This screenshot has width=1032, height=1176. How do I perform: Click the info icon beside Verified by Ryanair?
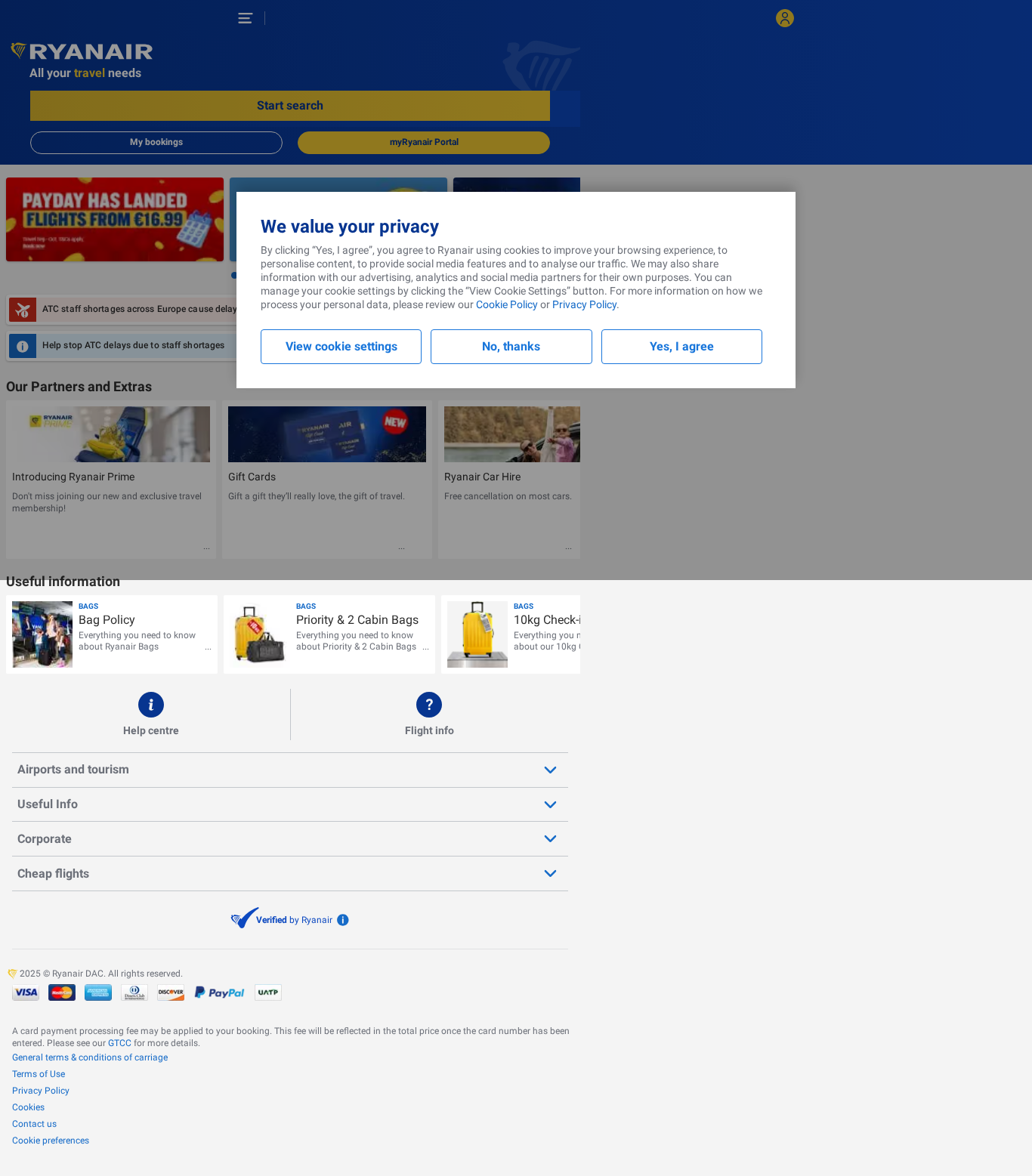[x=343, y=920]
